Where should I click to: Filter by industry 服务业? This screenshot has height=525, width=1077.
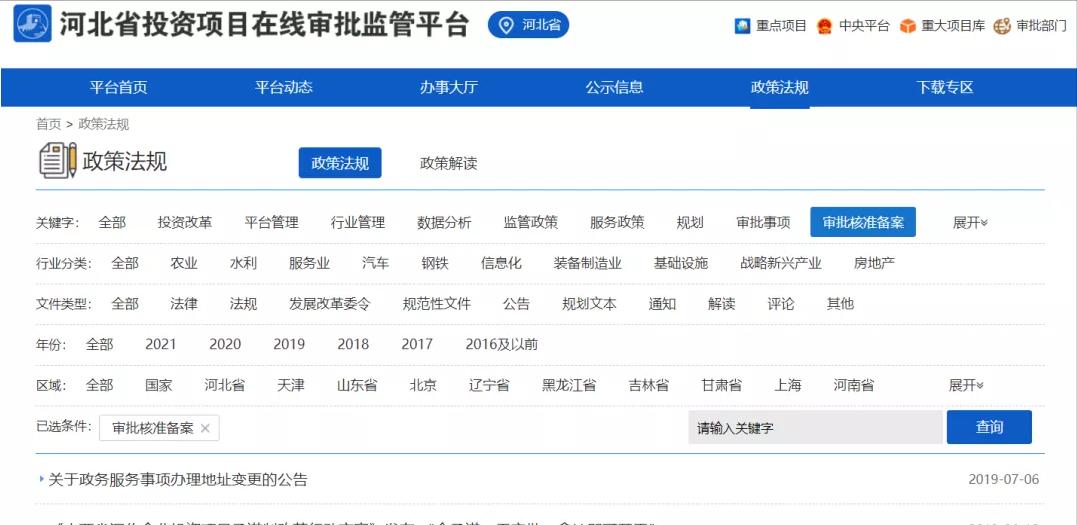tap(310, 263)
